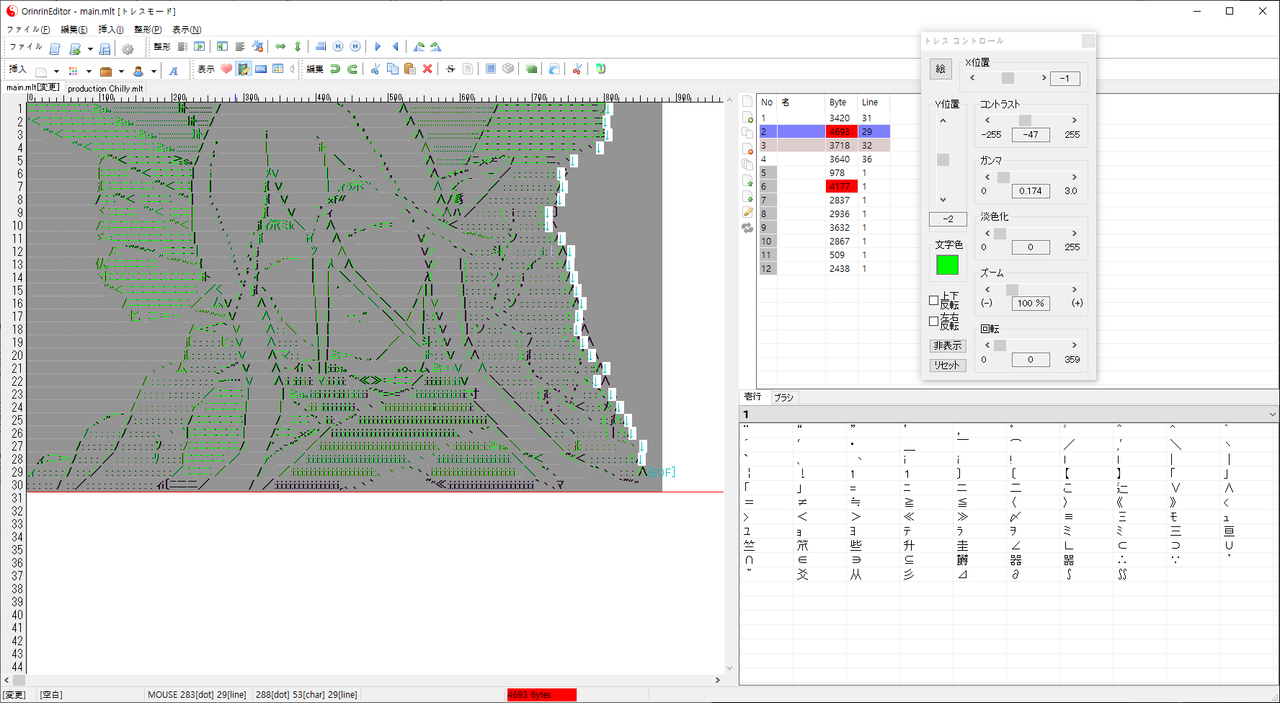The height and width of the screenshot is (703, 1280).
Task: Click the delete page icon beside the page list
Action: 747,149
